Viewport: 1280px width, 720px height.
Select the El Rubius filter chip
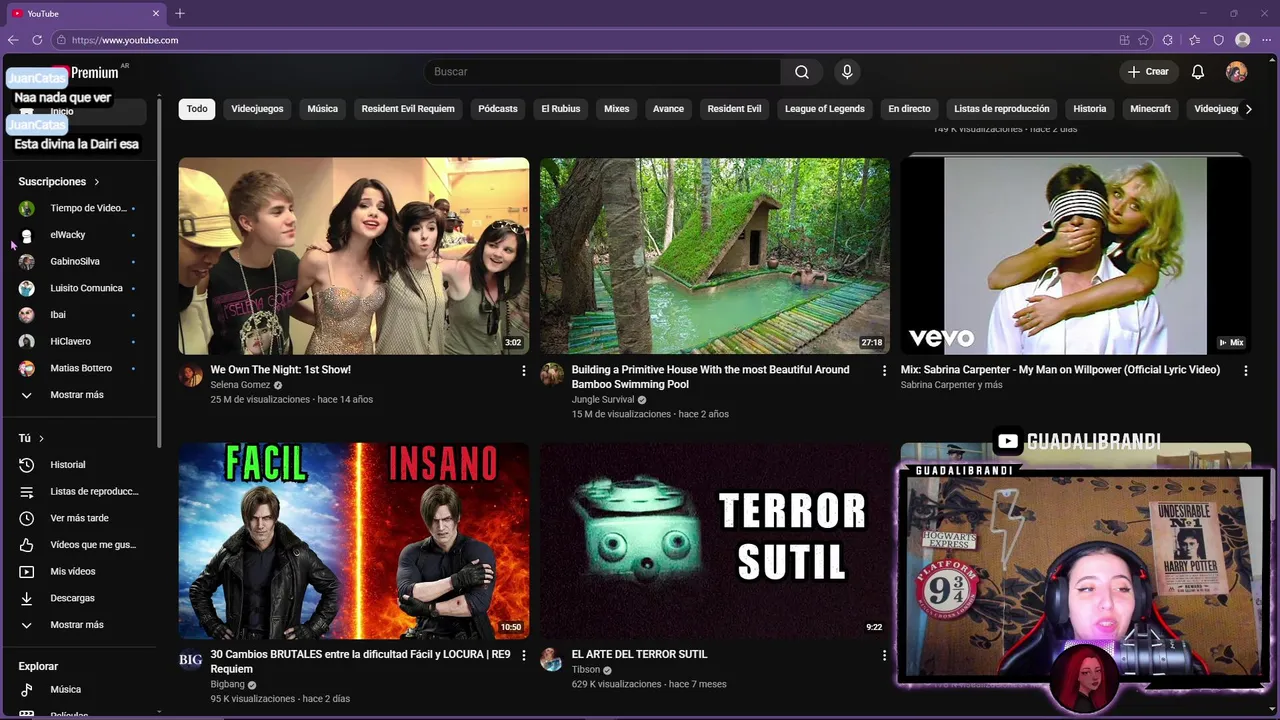(x=561, y=109)
